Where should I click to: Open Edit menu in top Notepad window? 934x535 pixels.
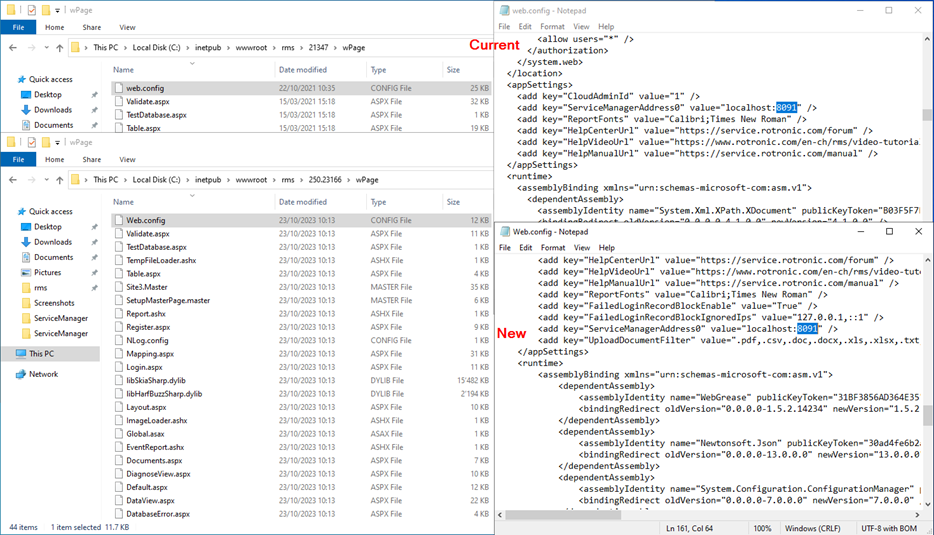(x=525, y=27)
